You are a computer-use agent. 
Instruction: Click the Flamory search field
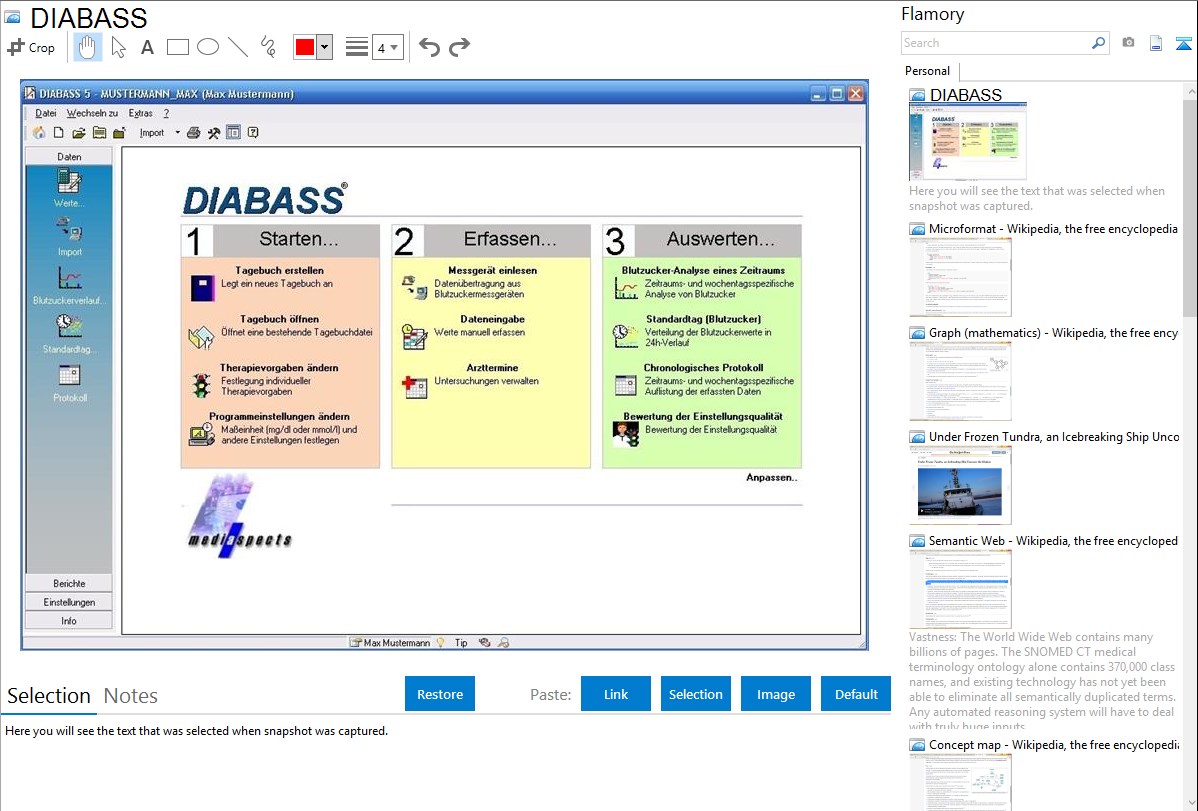pyautogui.click(x=996, y=43)
